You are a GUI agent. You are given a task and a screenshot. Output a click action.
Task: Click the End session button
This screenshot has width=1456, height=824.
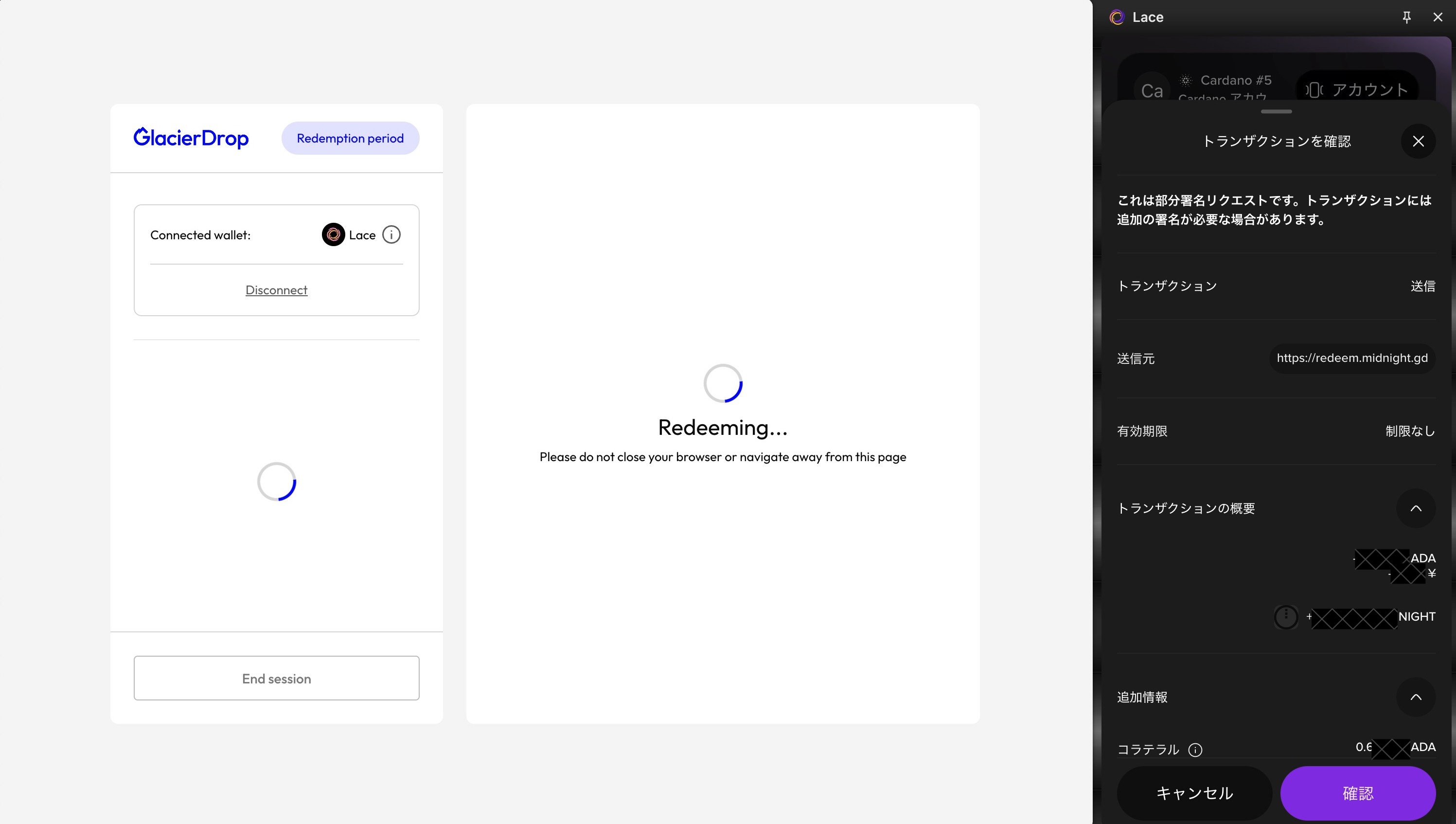[x=277, y=678]
